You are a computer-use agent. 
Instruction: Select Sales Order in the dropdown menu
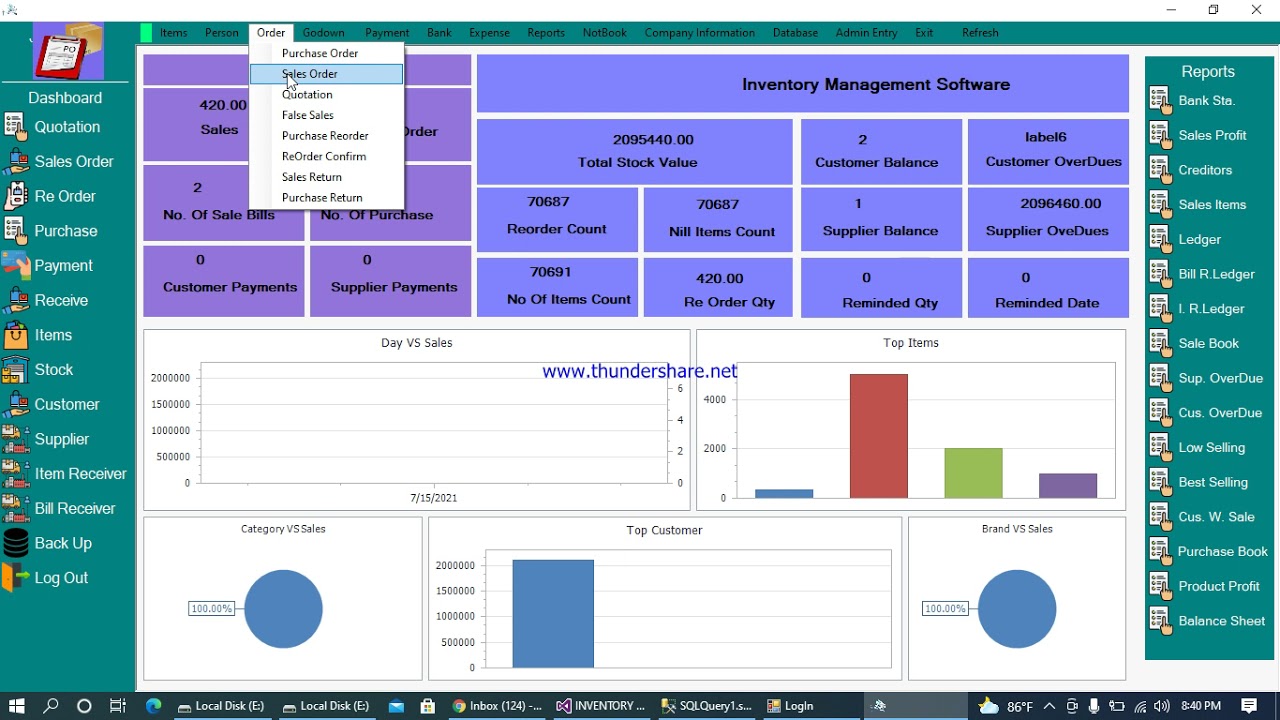pyautogui.click(x=327, y=74)
